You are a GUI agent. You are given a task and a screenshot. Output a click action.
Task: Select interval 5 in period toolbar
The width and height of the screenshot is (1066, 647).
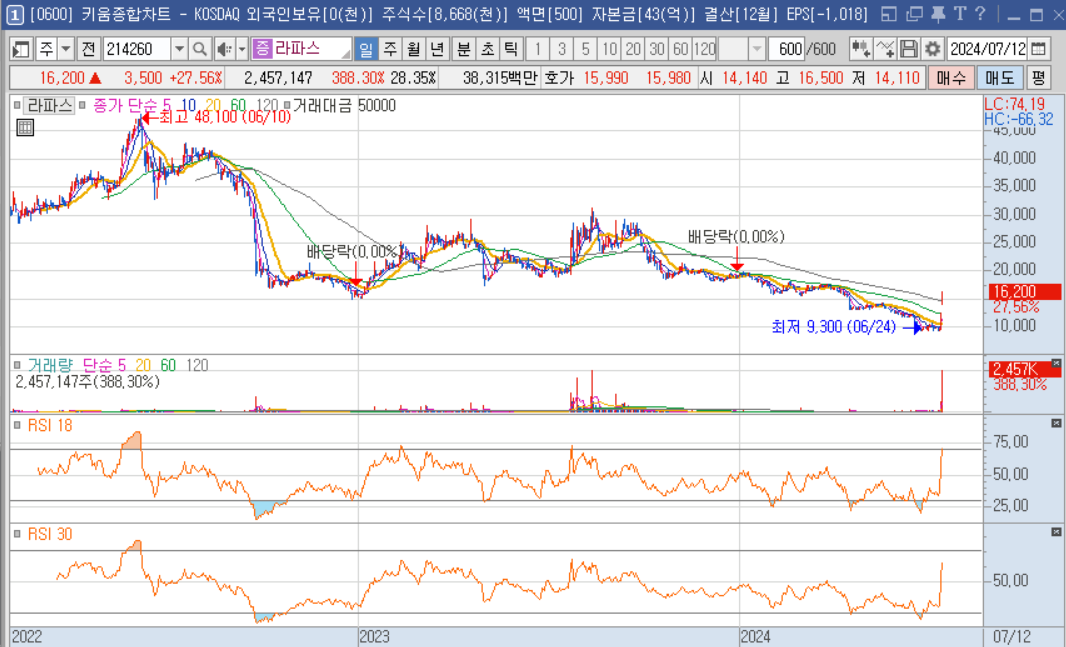click(x=585, y=49)
